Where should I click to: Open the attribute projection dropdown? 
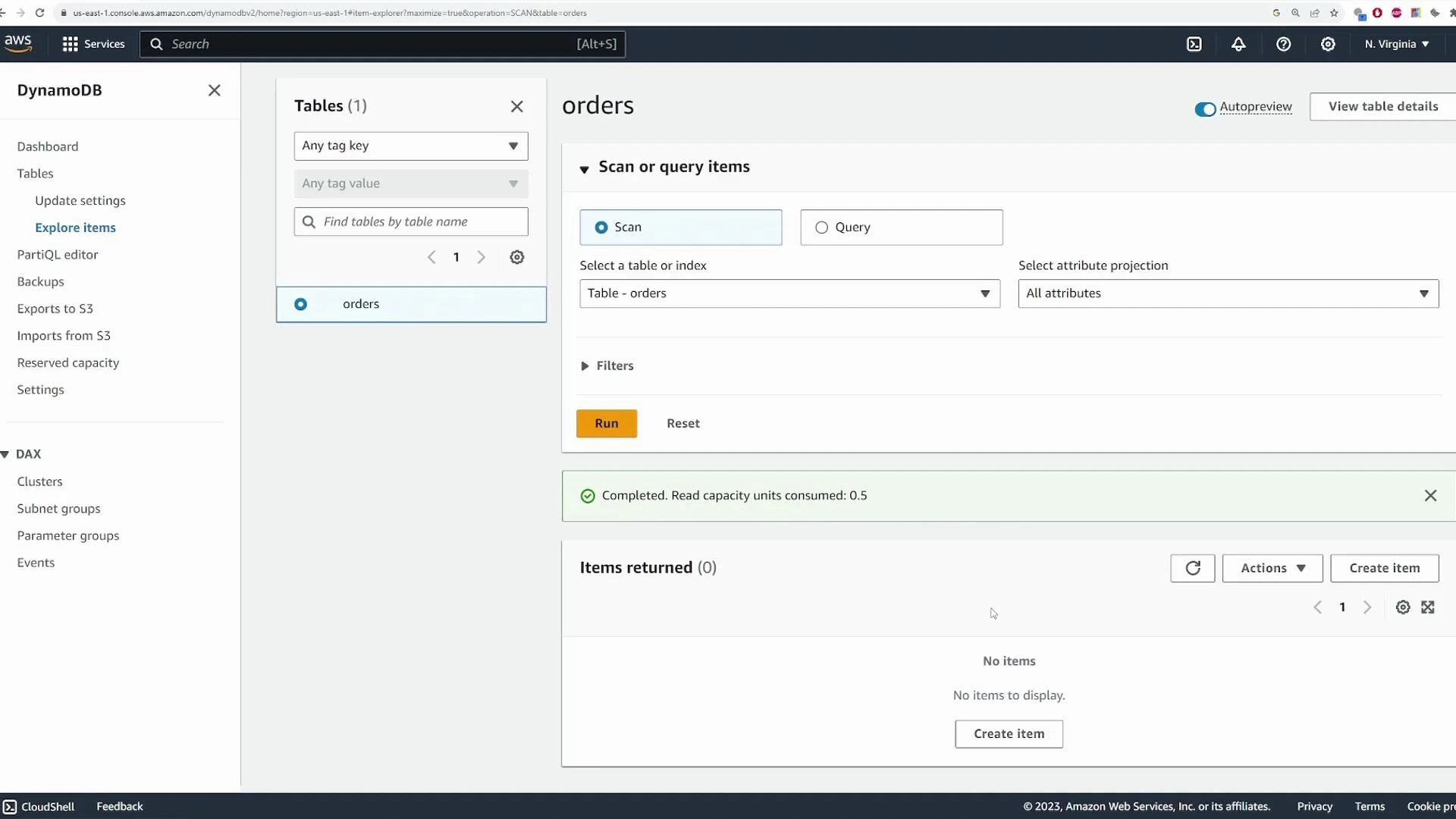1227,293
